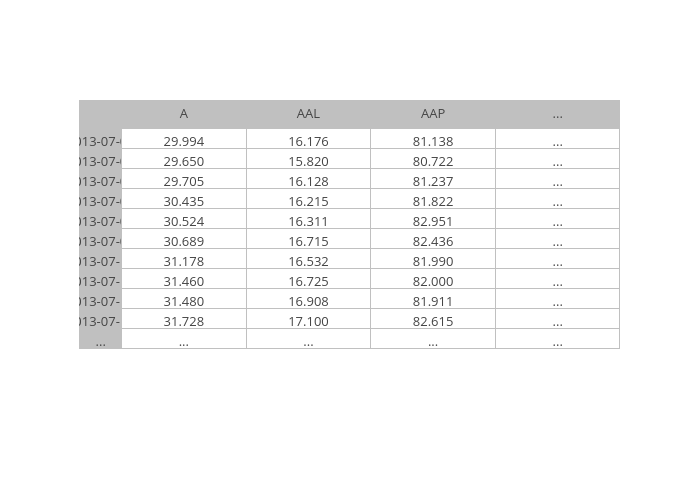Screen dimensions: 700x500
Task: Select the cell with 30.435
Action: click(x=184, y=201)
